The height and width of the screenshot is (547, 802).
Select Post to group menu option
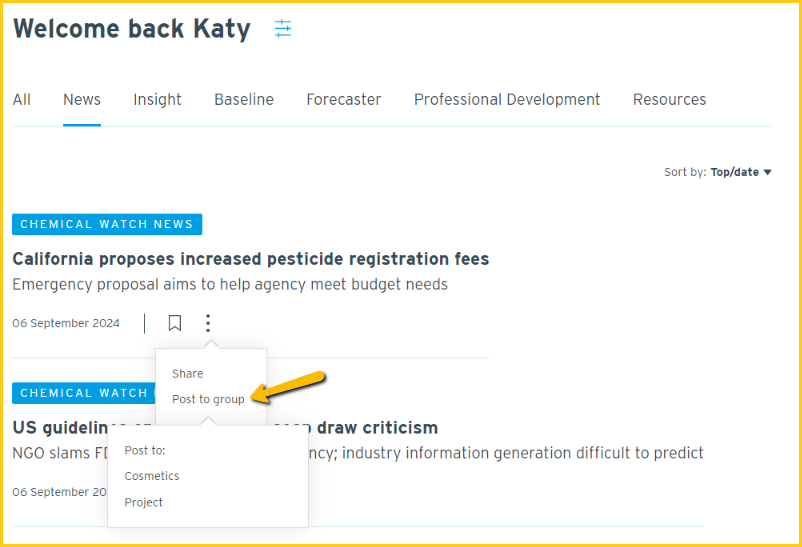click(208, 399)
